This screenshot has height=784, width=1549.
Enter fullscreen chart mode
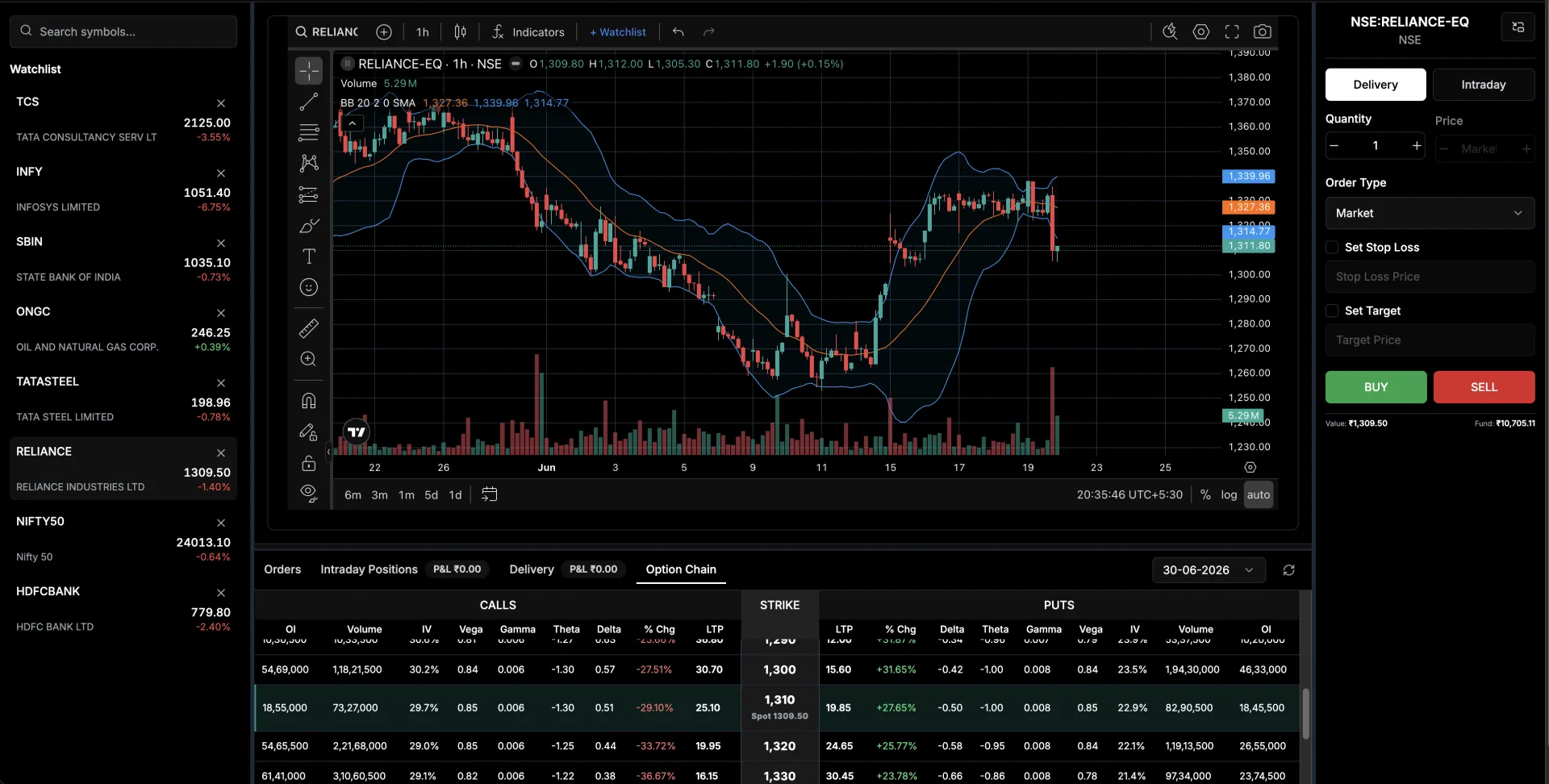point(1232,31)
